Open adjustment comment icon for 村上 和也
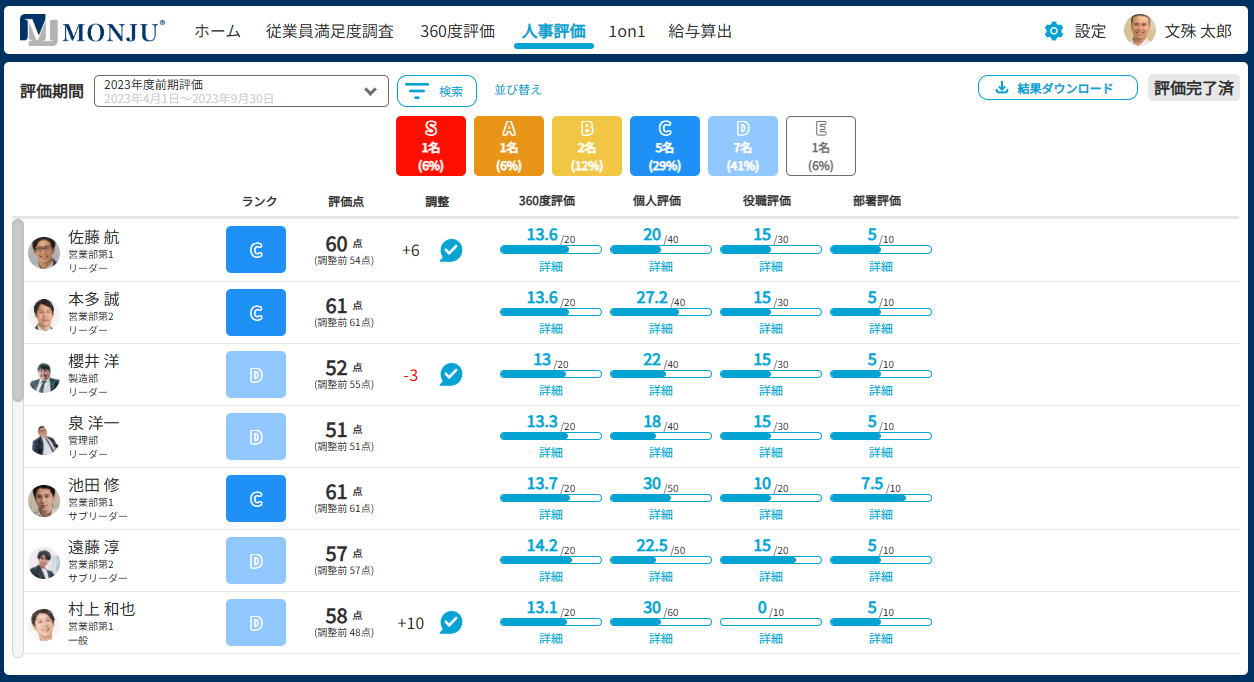This screenshot has height=682, width=1254. tap(451, 622)
